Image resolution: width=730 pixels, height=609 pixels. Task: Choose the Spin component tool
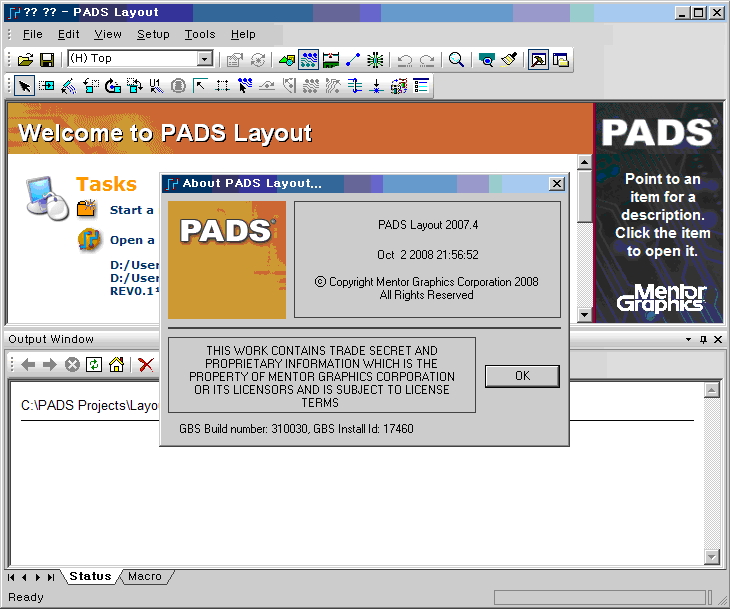(113, 86)
